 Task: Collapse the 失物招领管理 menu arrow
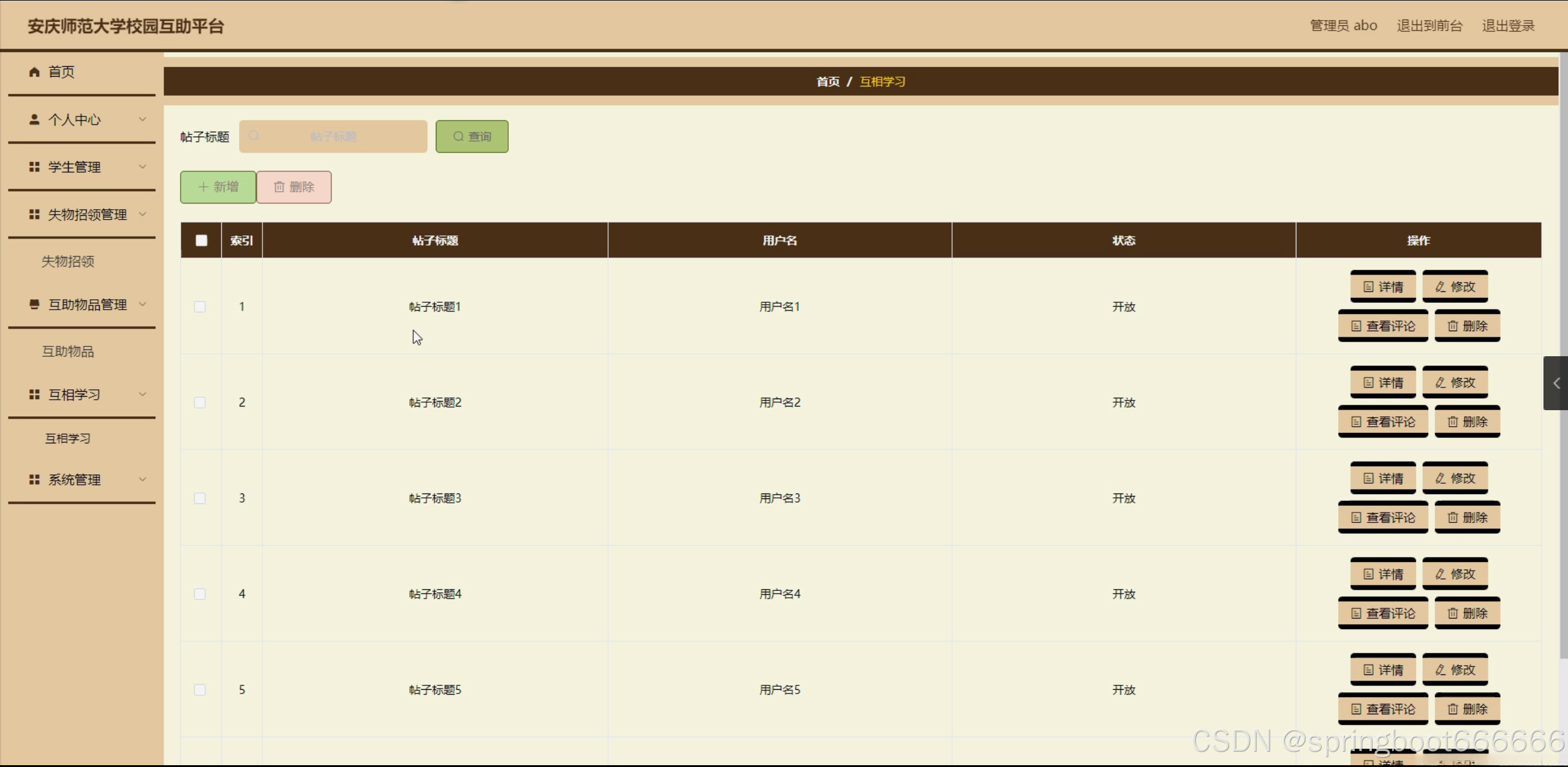pyautogui.click(x=142, y=215)
